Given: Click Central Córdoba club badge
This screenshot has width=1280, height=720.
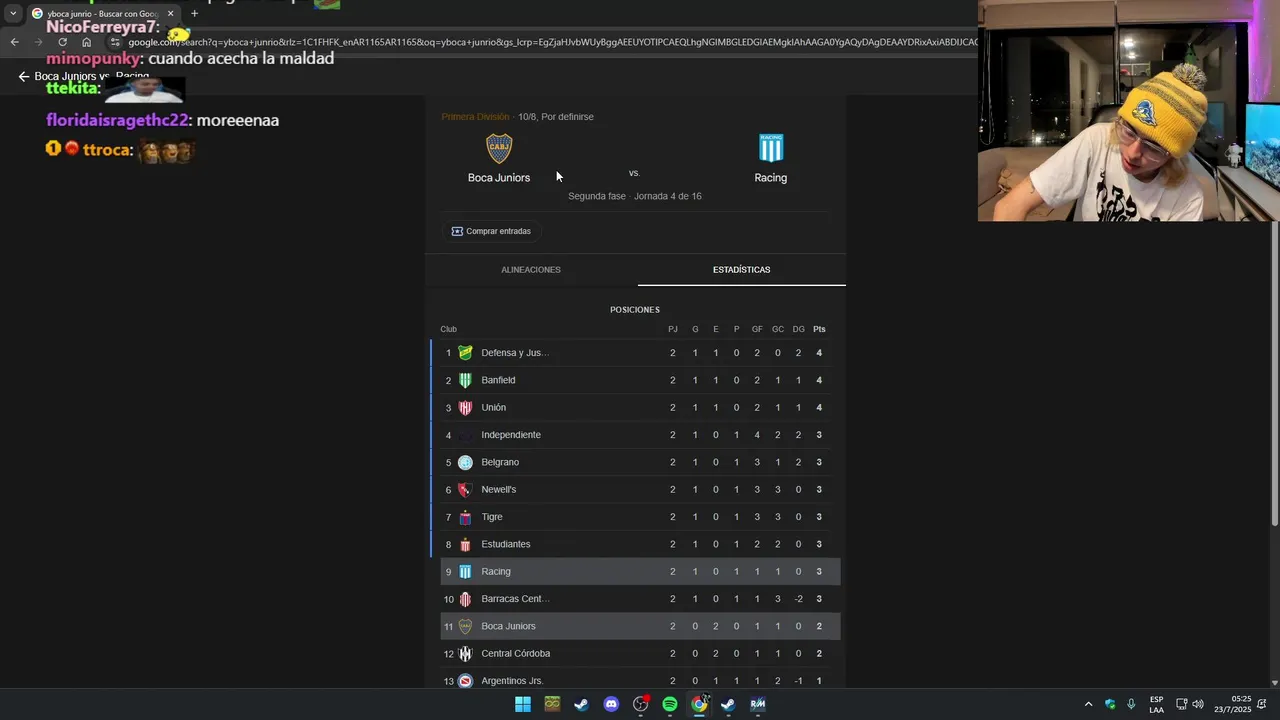Looking at the screenshot, I should pos(465,654).
